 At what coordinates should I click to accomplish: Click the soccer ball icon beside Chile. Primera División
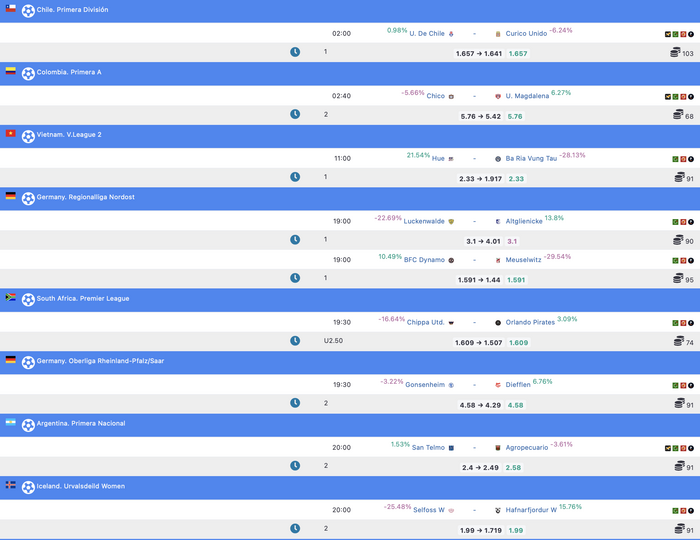(x=28, y=11)
